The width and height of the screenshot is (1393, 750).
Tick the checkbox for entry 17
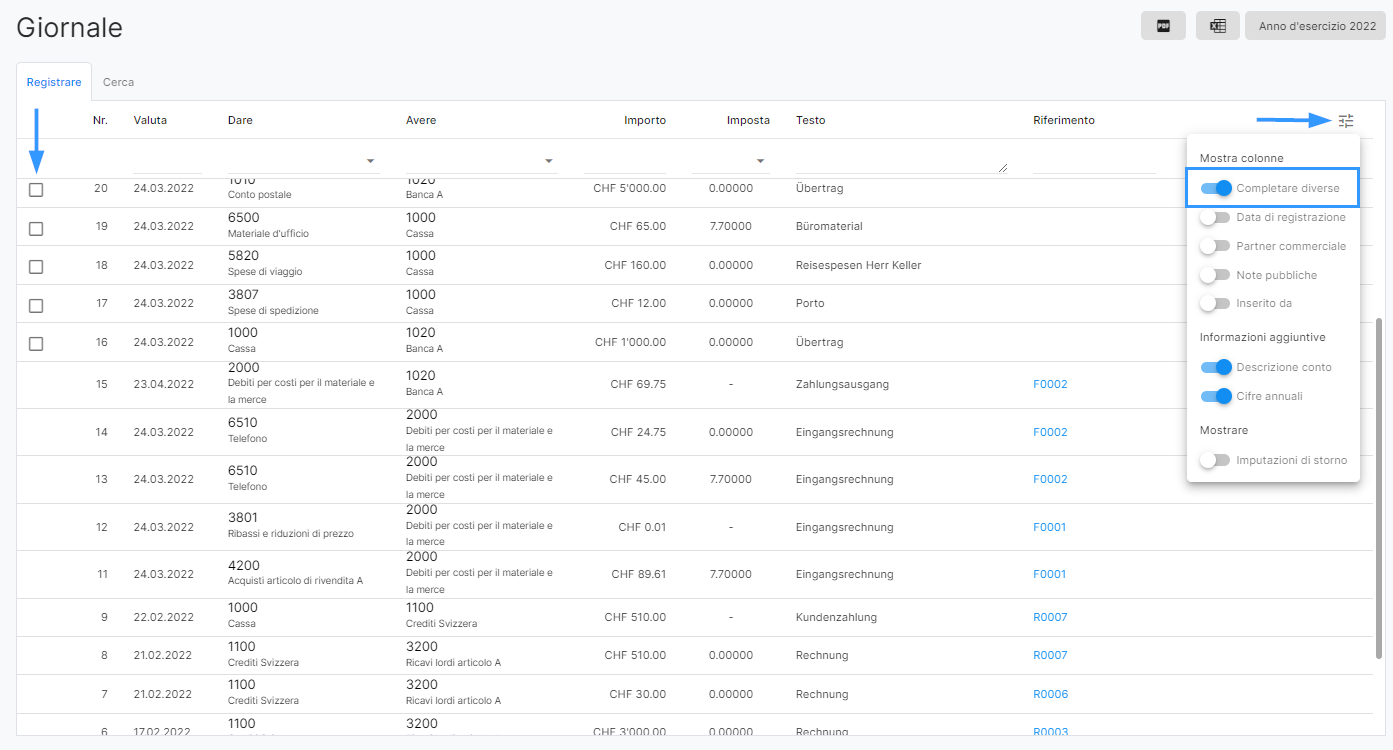[36, 305]
